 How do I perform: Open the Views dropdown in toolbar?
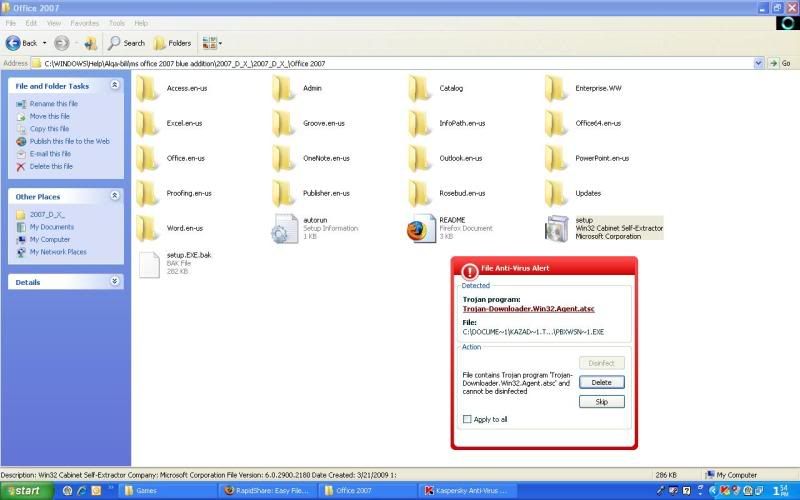(212, 43)
